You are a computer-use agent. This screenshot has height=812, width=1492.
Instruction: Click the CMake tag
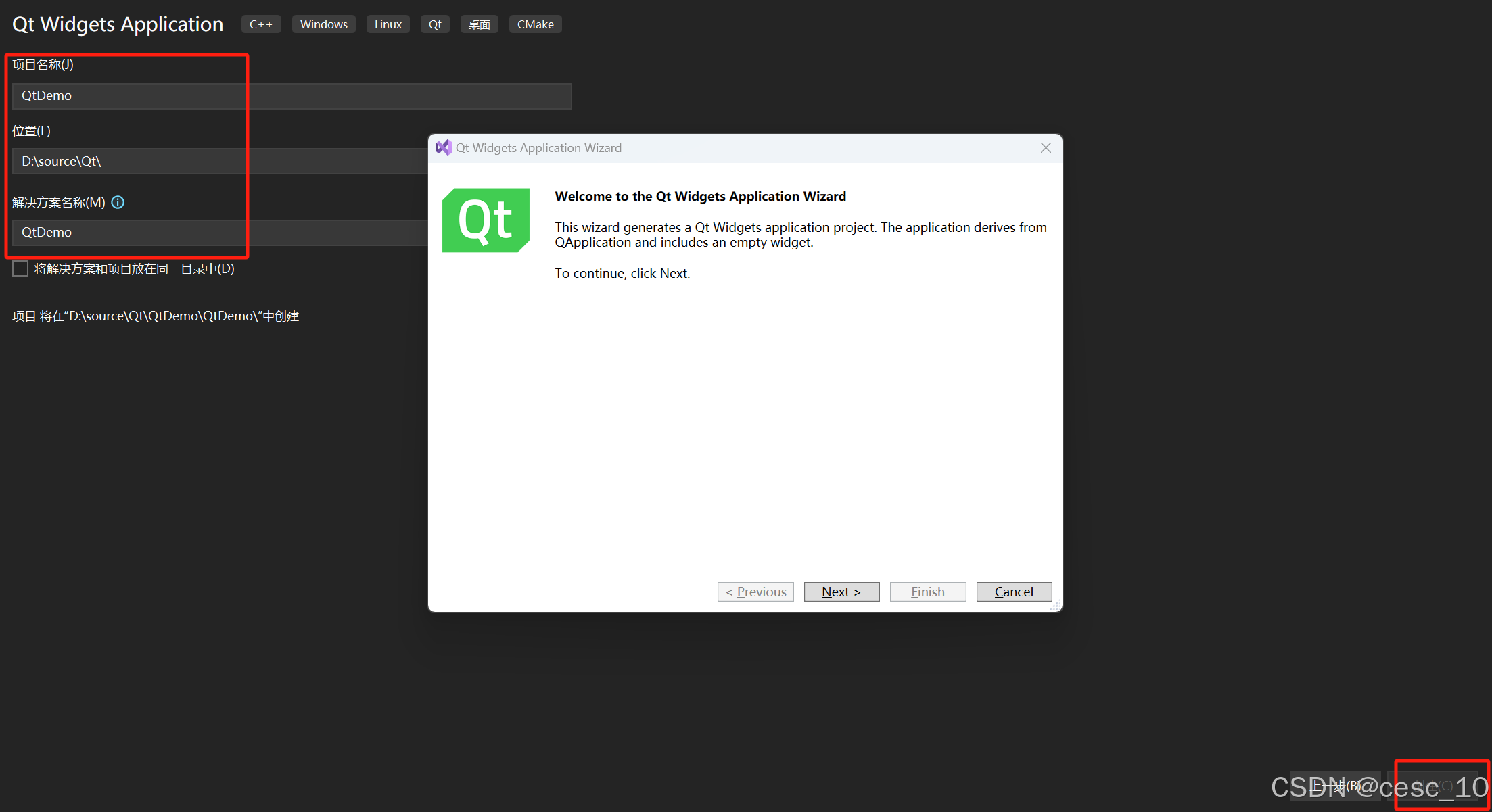coord(535,24)
